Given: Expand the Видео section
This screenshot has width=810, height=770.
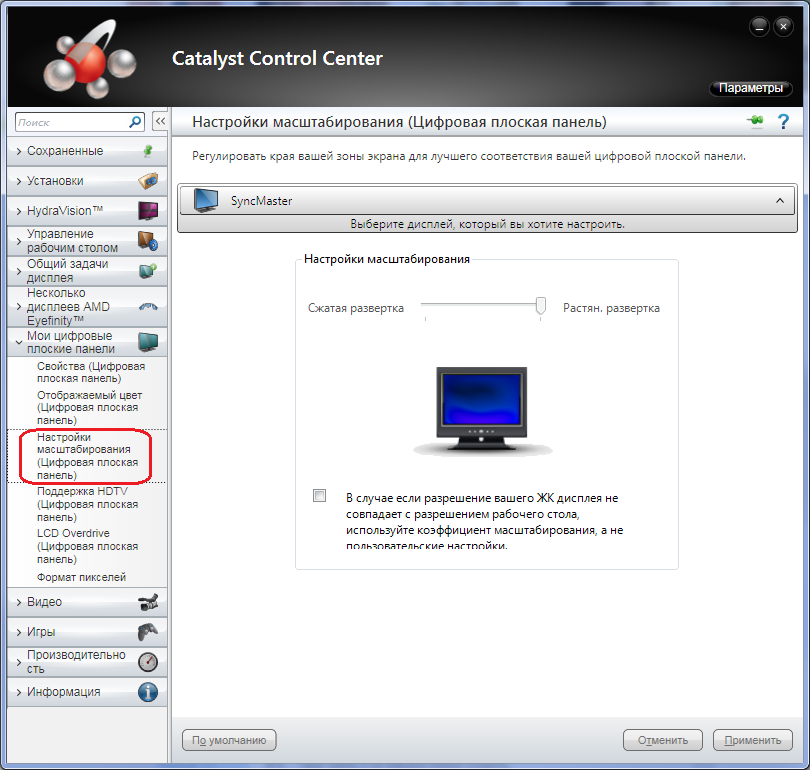Looking at the screenshot, I should (19, 602).
